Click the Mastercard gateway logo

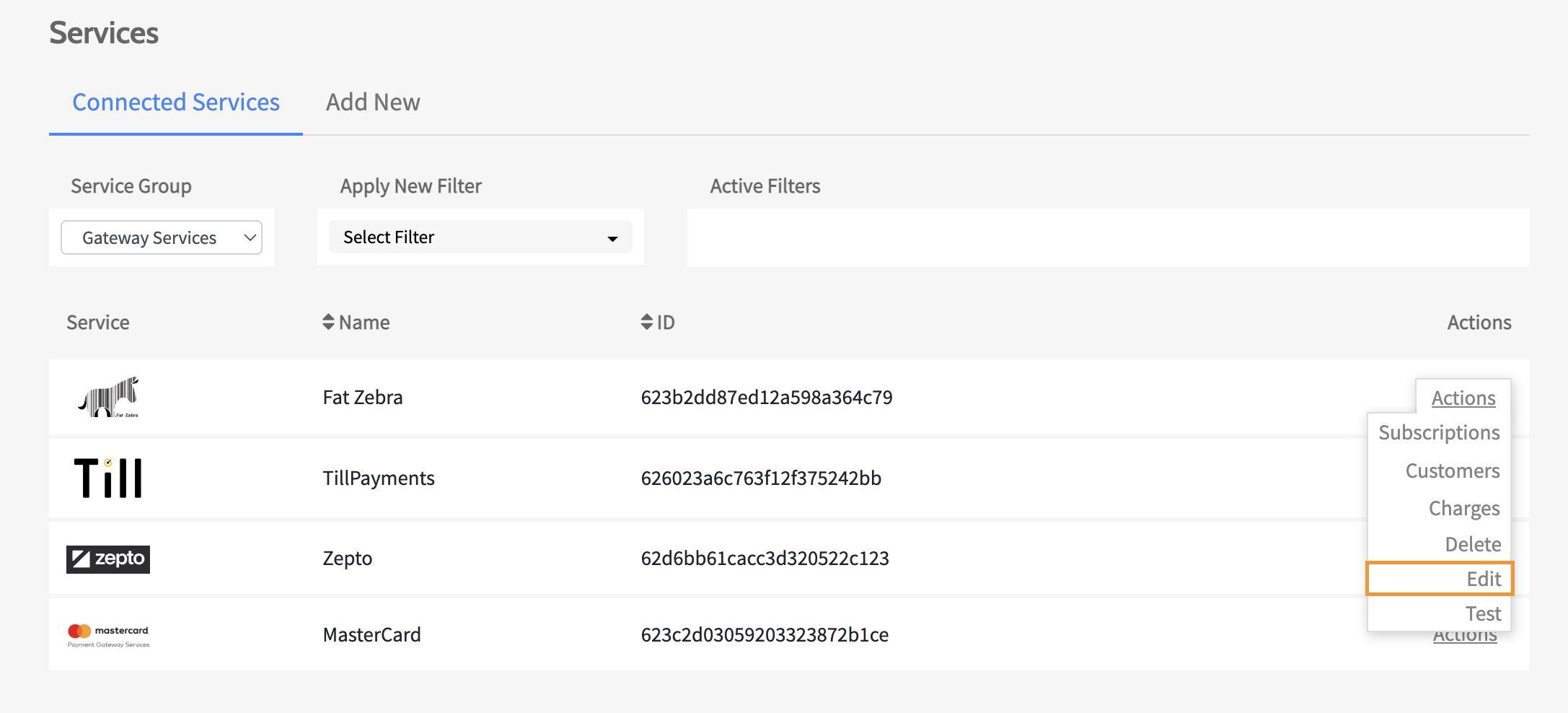pos(108,635)
